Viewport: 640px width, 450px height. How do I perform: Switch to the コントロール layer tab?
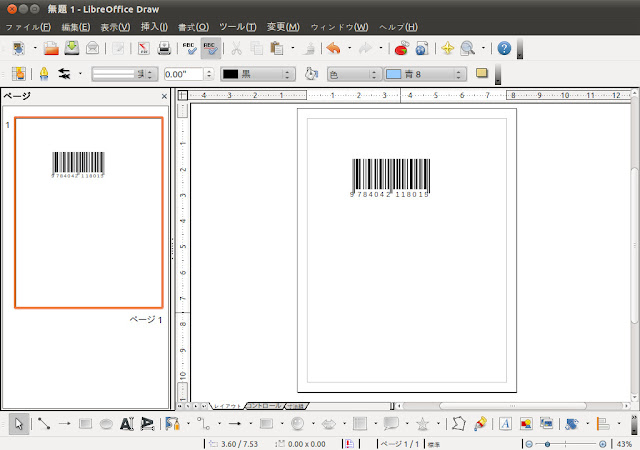[x=264, y=406]
